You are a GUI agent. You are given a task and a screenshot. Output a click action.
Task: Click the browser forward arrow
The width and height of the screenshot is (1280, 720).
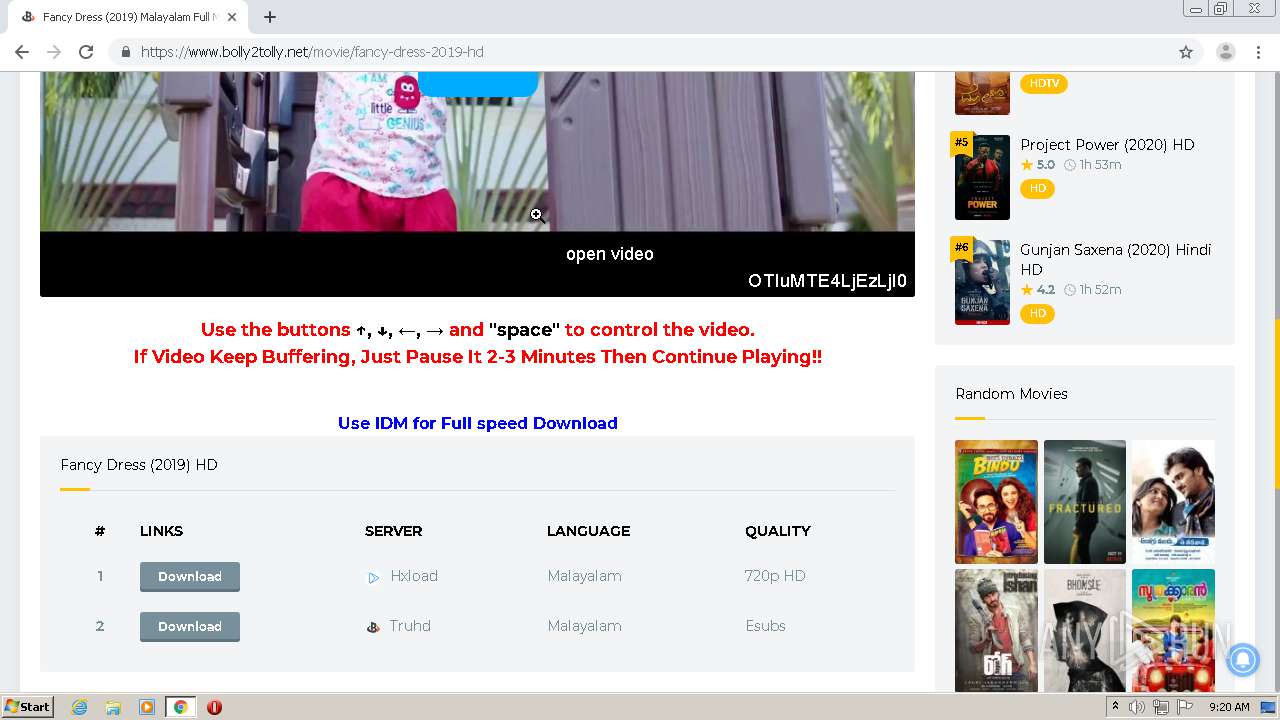[x=54, y=52]
